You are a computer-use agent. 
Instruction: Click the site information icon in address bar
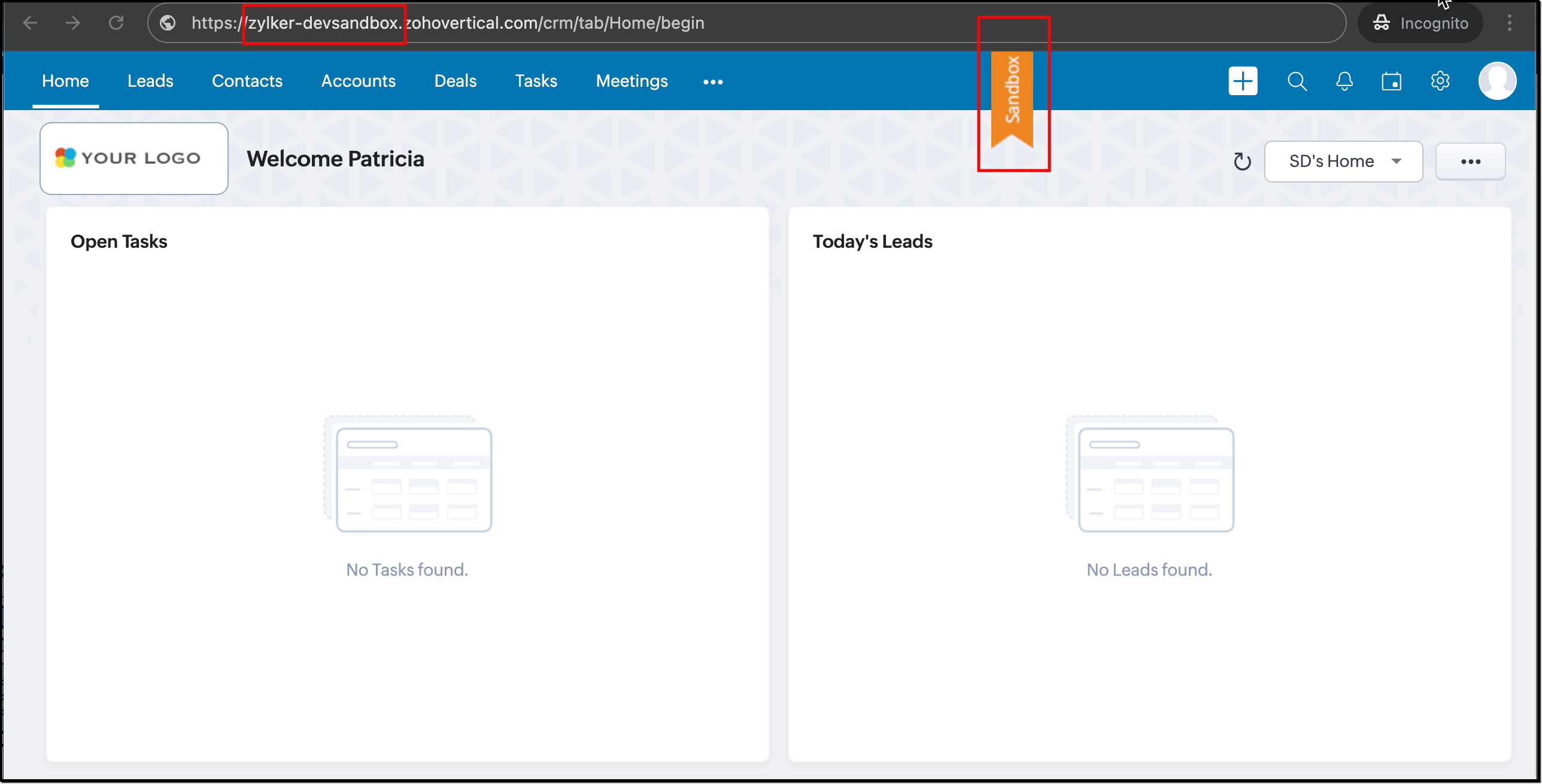[x=168, y=23]
